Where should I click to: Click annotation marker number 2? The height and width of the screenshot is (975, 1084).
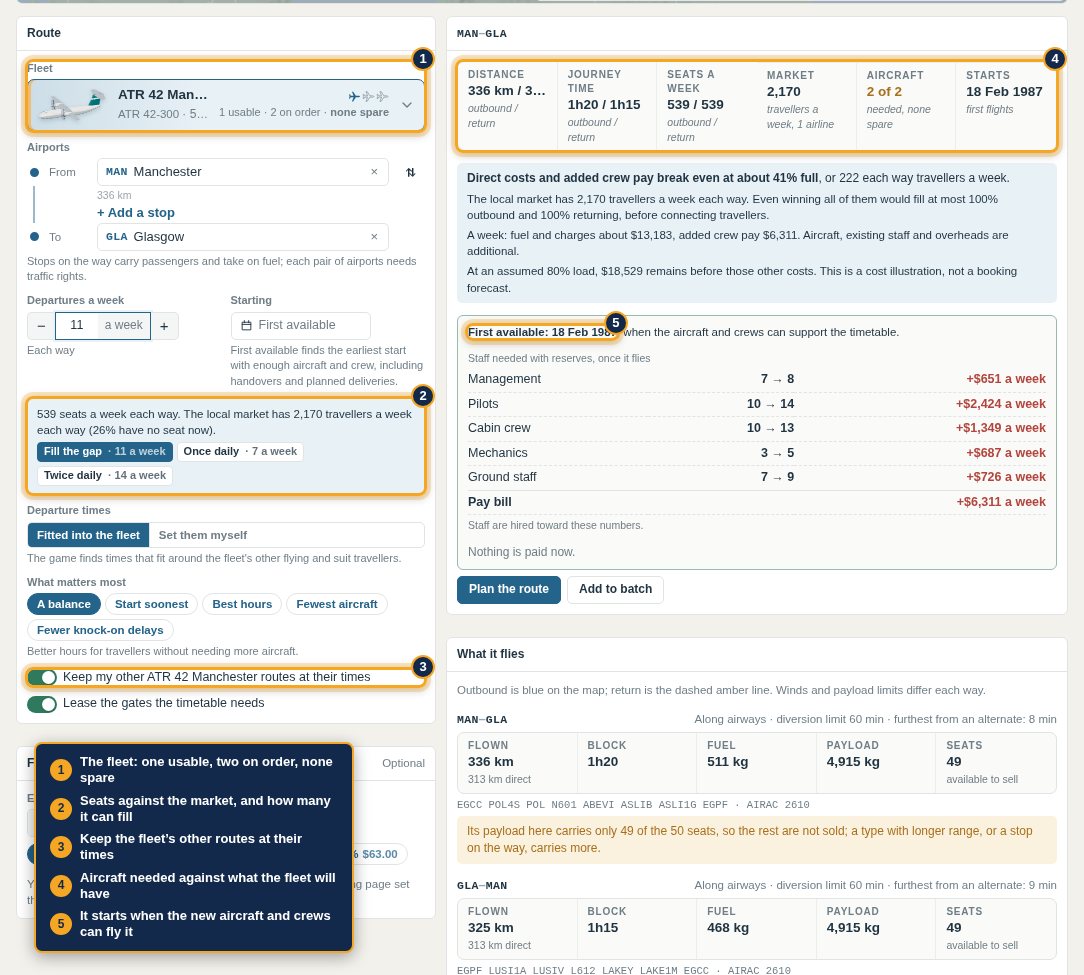[x=422, y=396]
